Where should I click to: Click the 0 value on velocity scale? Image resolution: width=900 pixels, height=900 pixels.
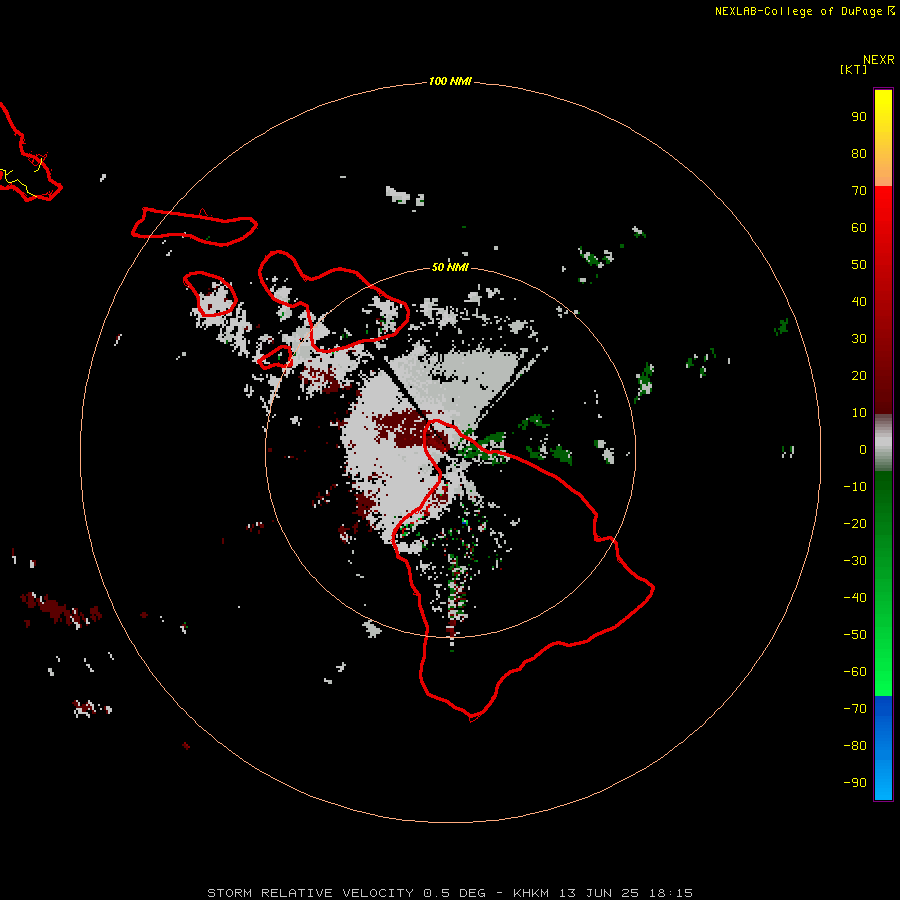pyautogui.click(x=863, y=450)
